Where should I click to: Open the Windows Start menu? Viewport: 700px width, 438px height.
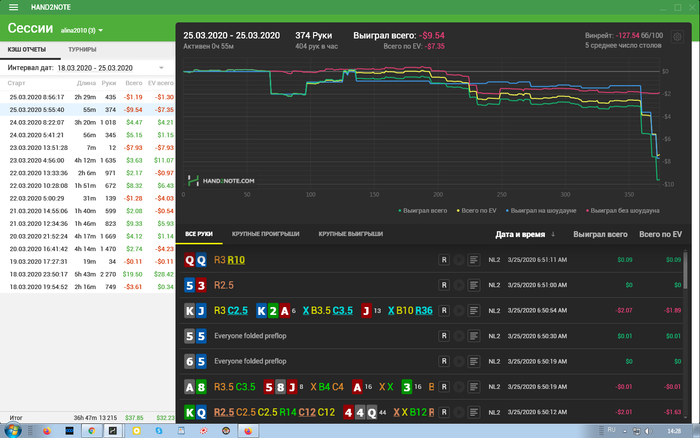coord(12,430)
